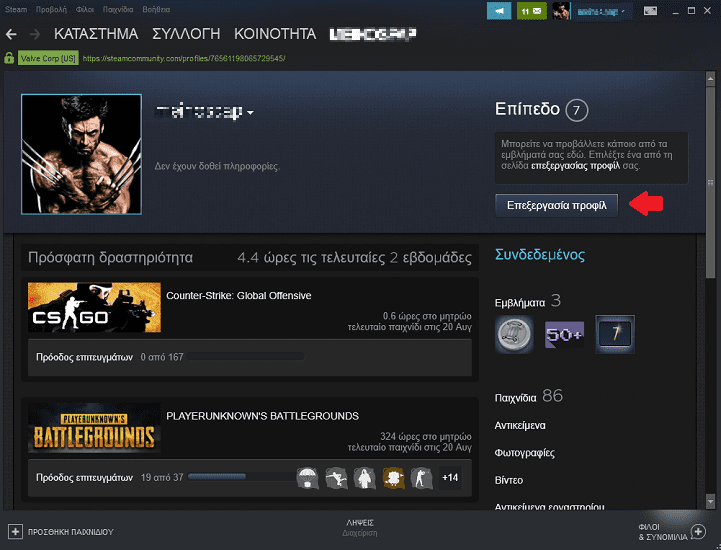Click the PUBG Battlegrounds banner image
721x550 pixels.
point(94,428)
